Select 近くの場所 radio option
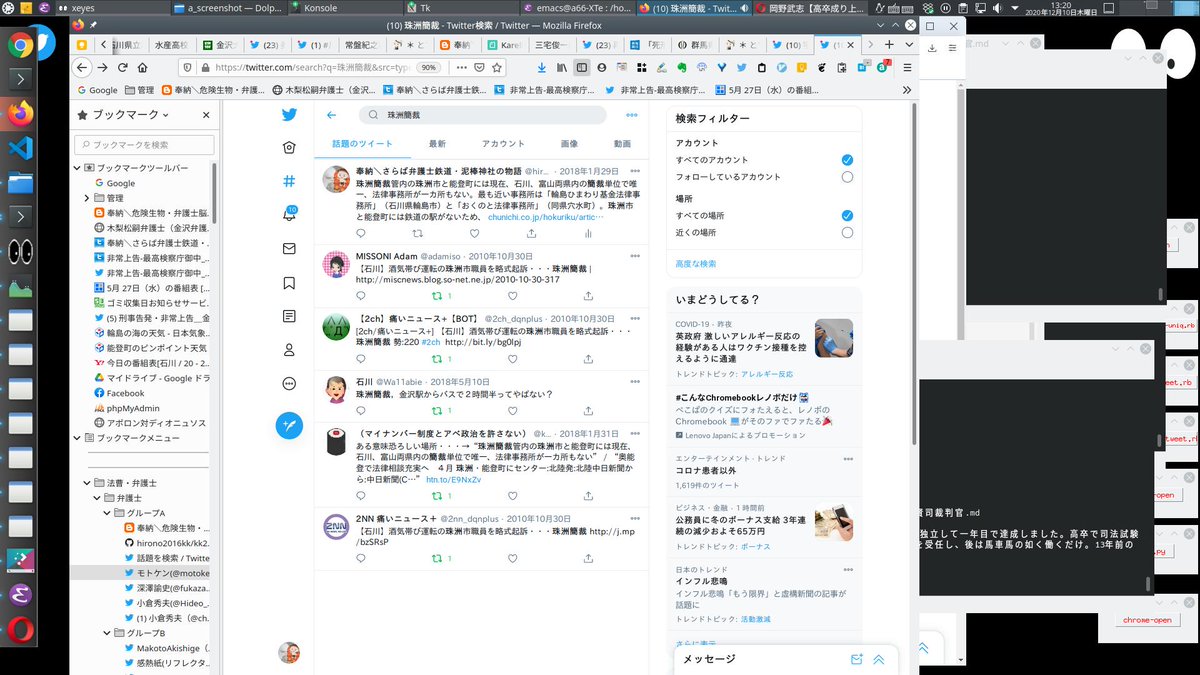The height and width of the screenshot is (675, 1200). tap(847, 232)
